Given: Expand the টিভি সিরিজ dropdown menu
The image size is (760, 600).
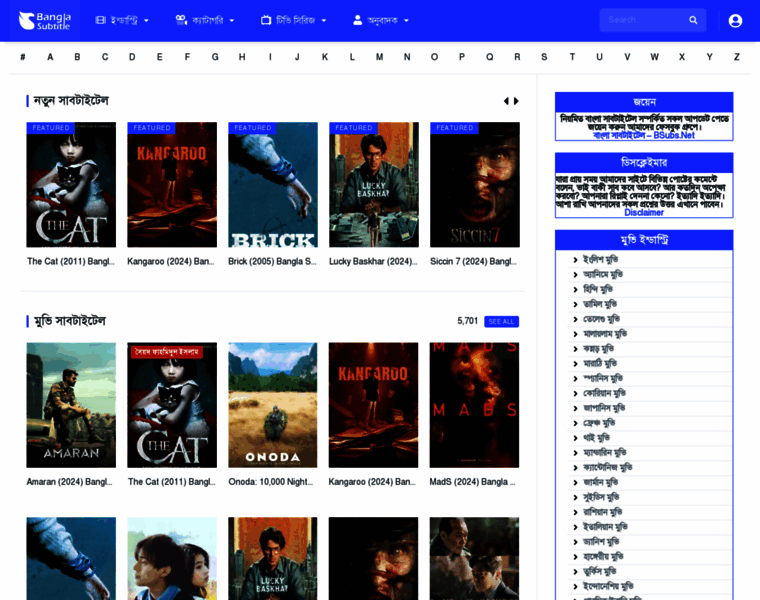Looking at the screenshot, I should coord(294,20).
